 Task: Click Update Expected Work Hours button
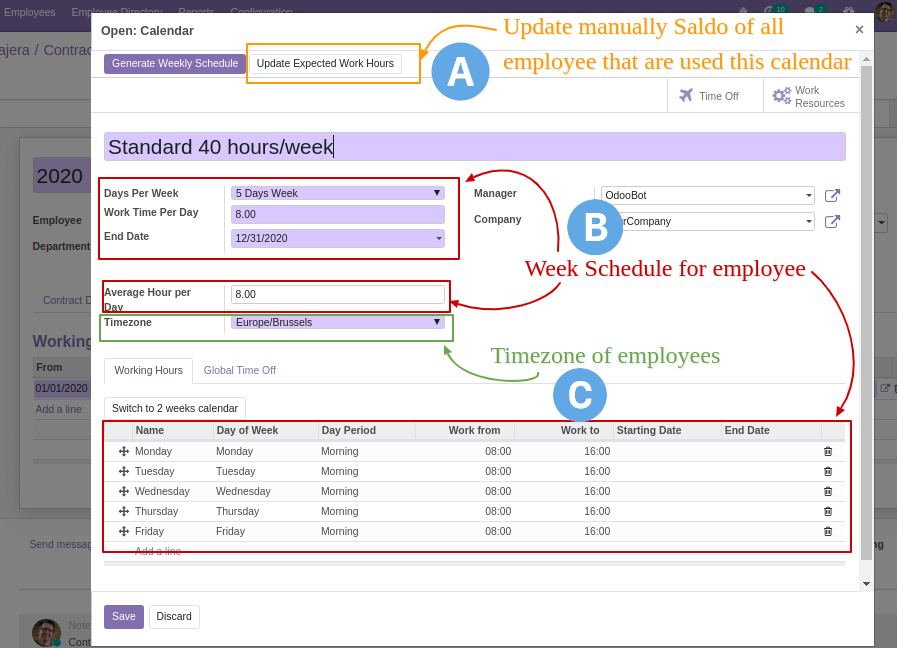325,64
